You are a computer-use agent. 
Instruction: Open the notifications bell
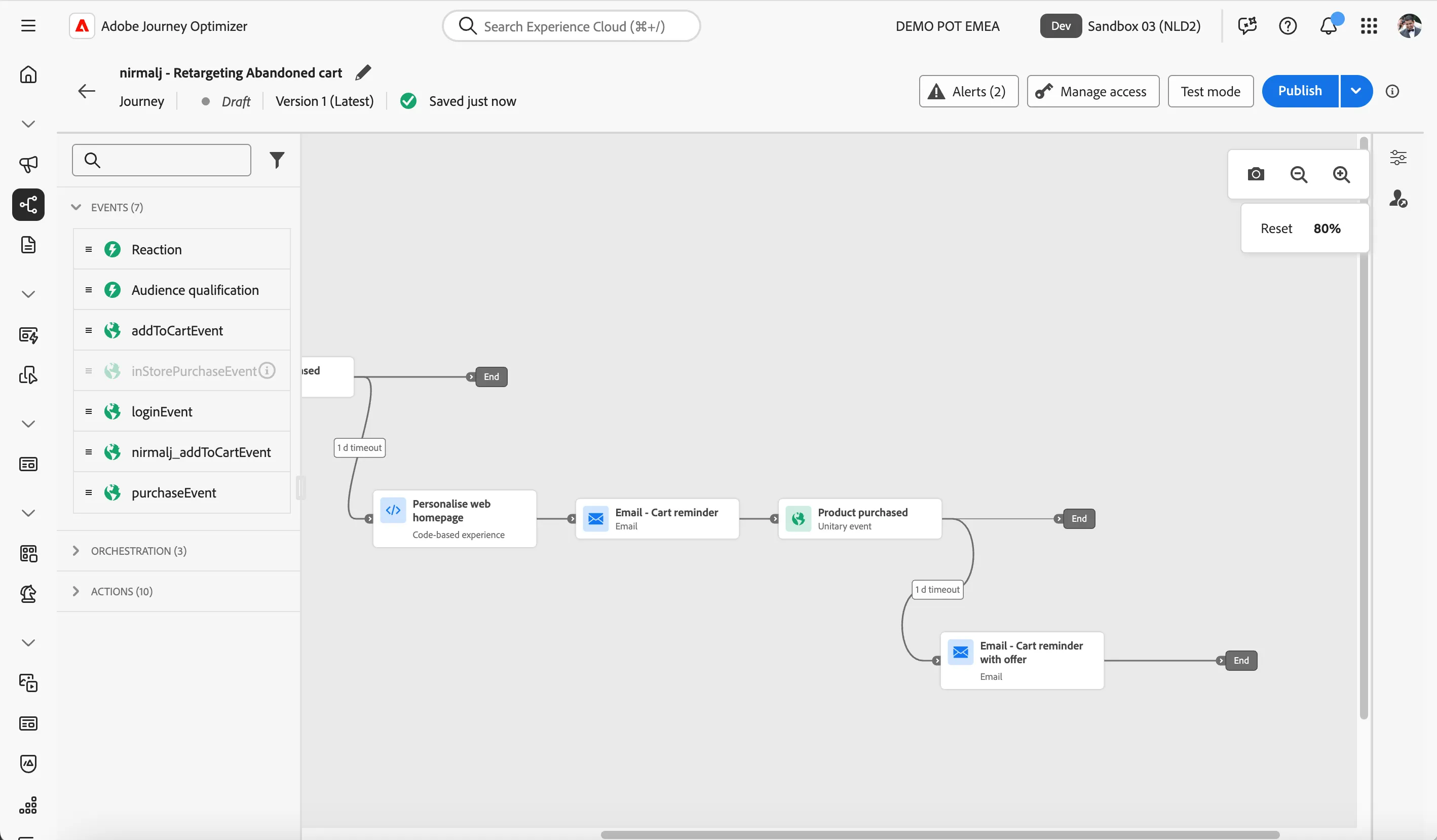(1328, 26)
